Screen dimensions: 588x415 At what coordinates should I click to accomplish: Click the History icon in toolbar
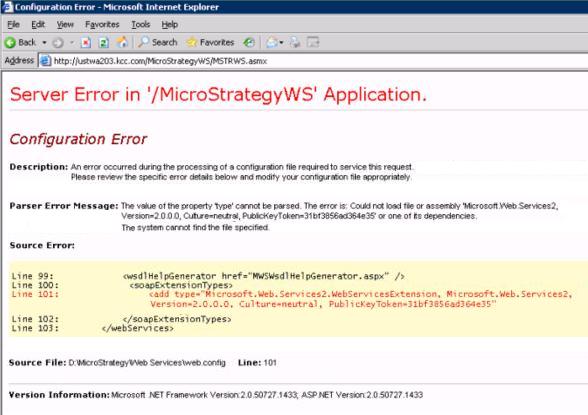point(249,42)
